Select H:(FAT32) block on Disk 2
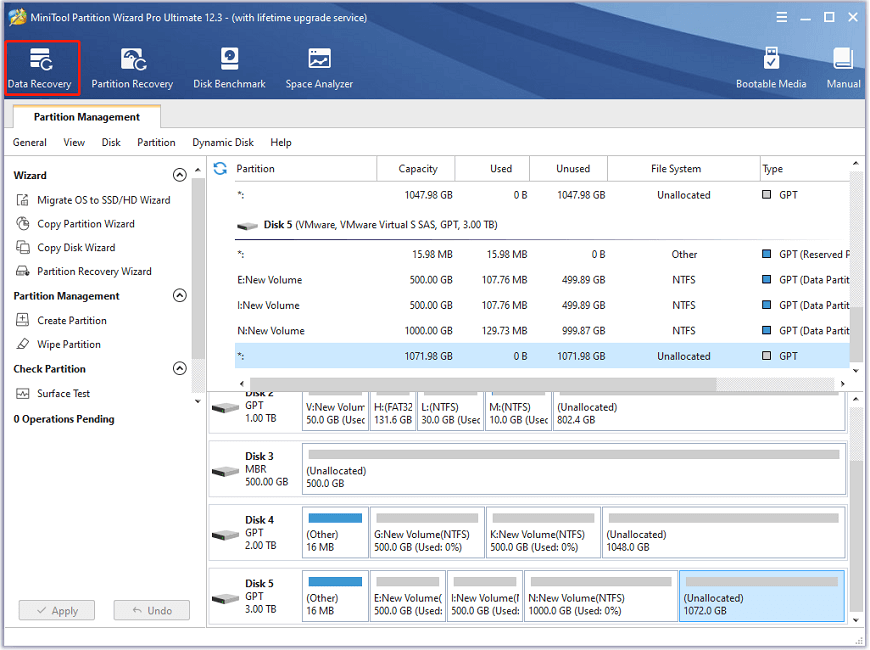 pos(393,412)
